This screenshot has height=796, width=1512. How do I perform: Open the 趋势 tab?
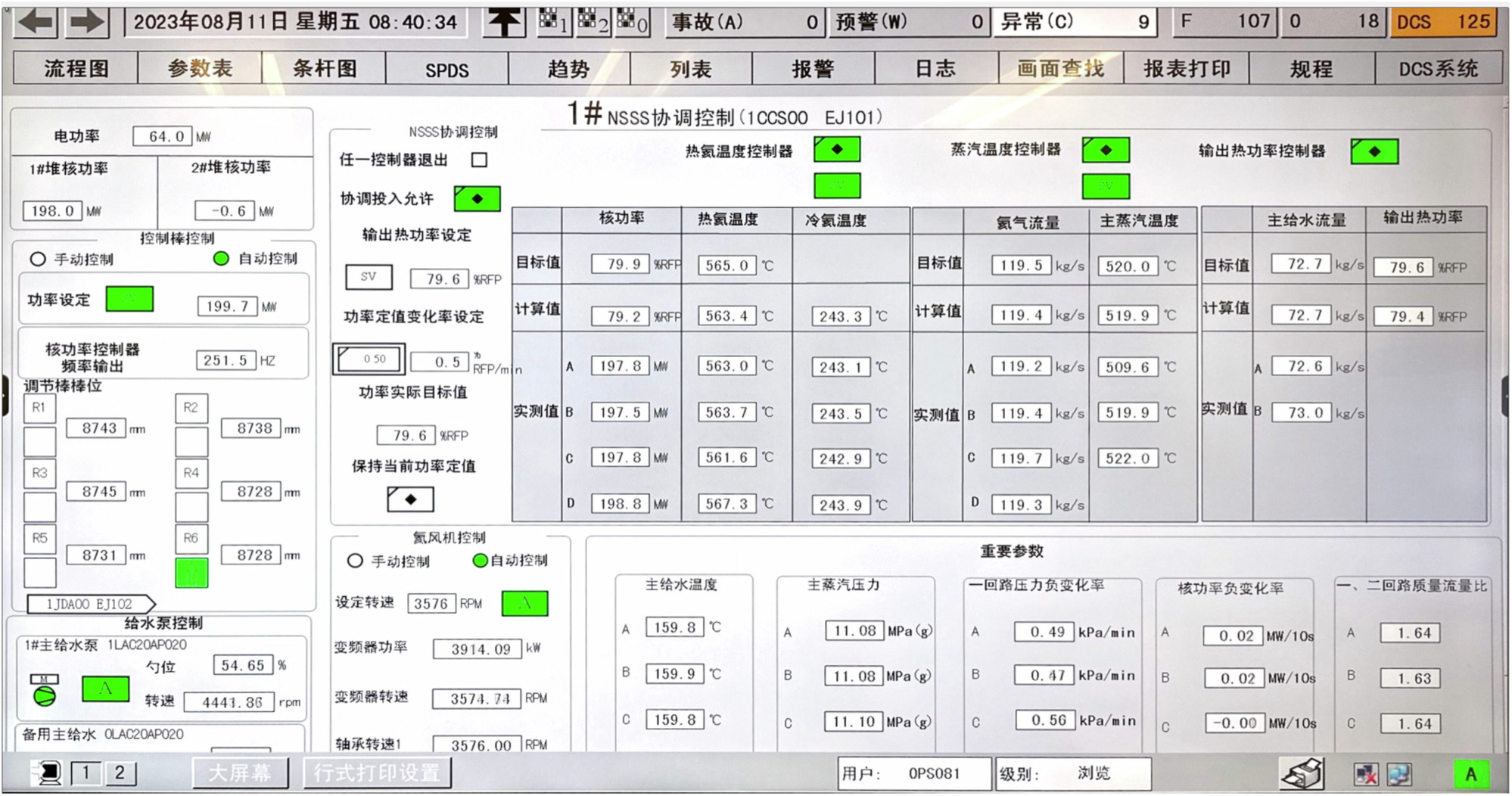pyautogui.click(x=568, y=70)
